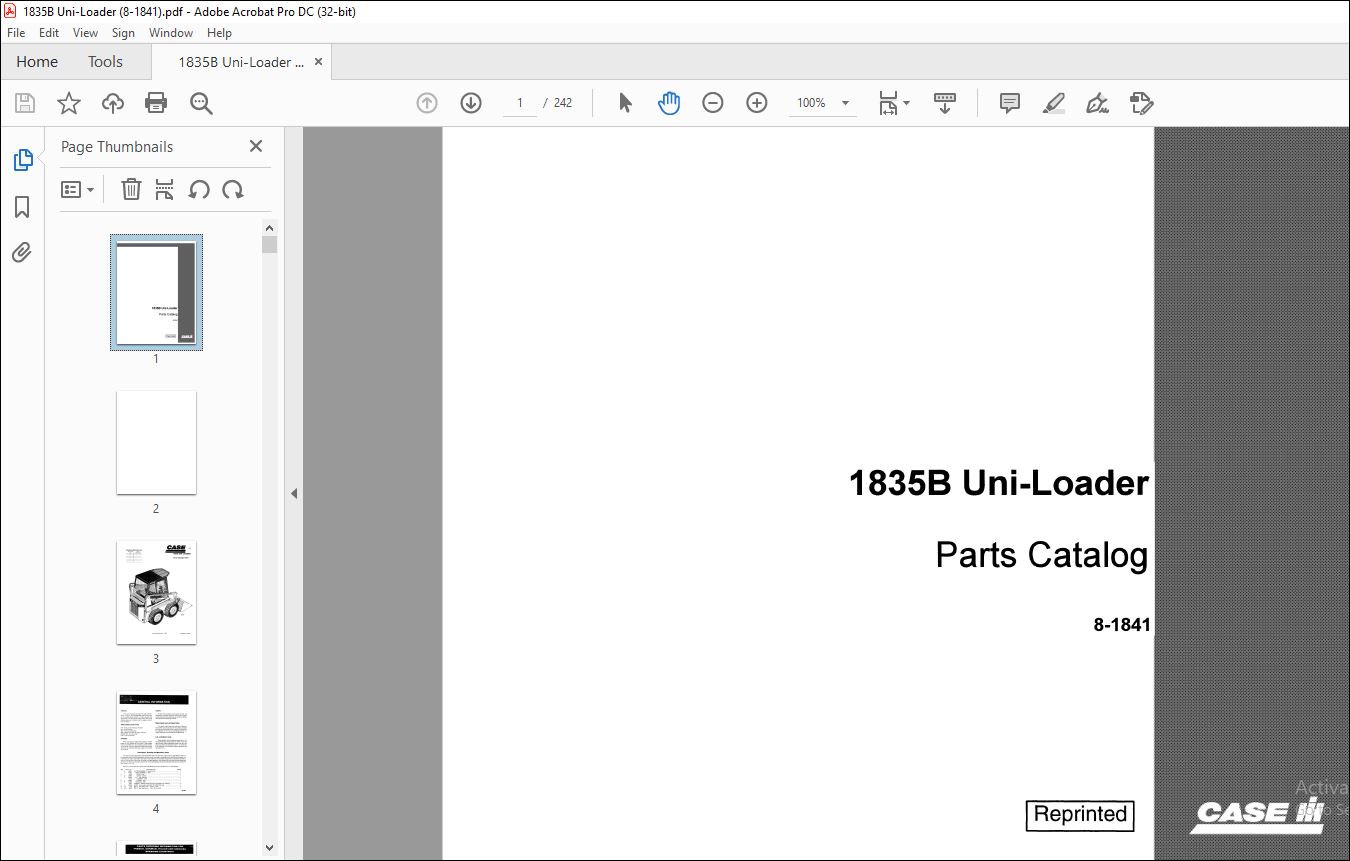This screenshot has height=861, width=1350.
Task: Click the upload to cloud icon
Action: (113, 103)
